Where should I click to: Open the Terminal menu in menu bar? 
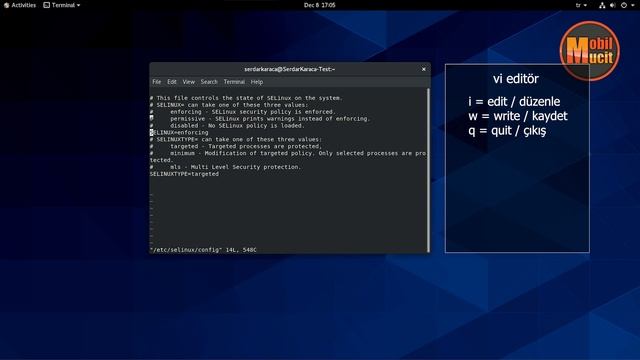tap(234, 82)
